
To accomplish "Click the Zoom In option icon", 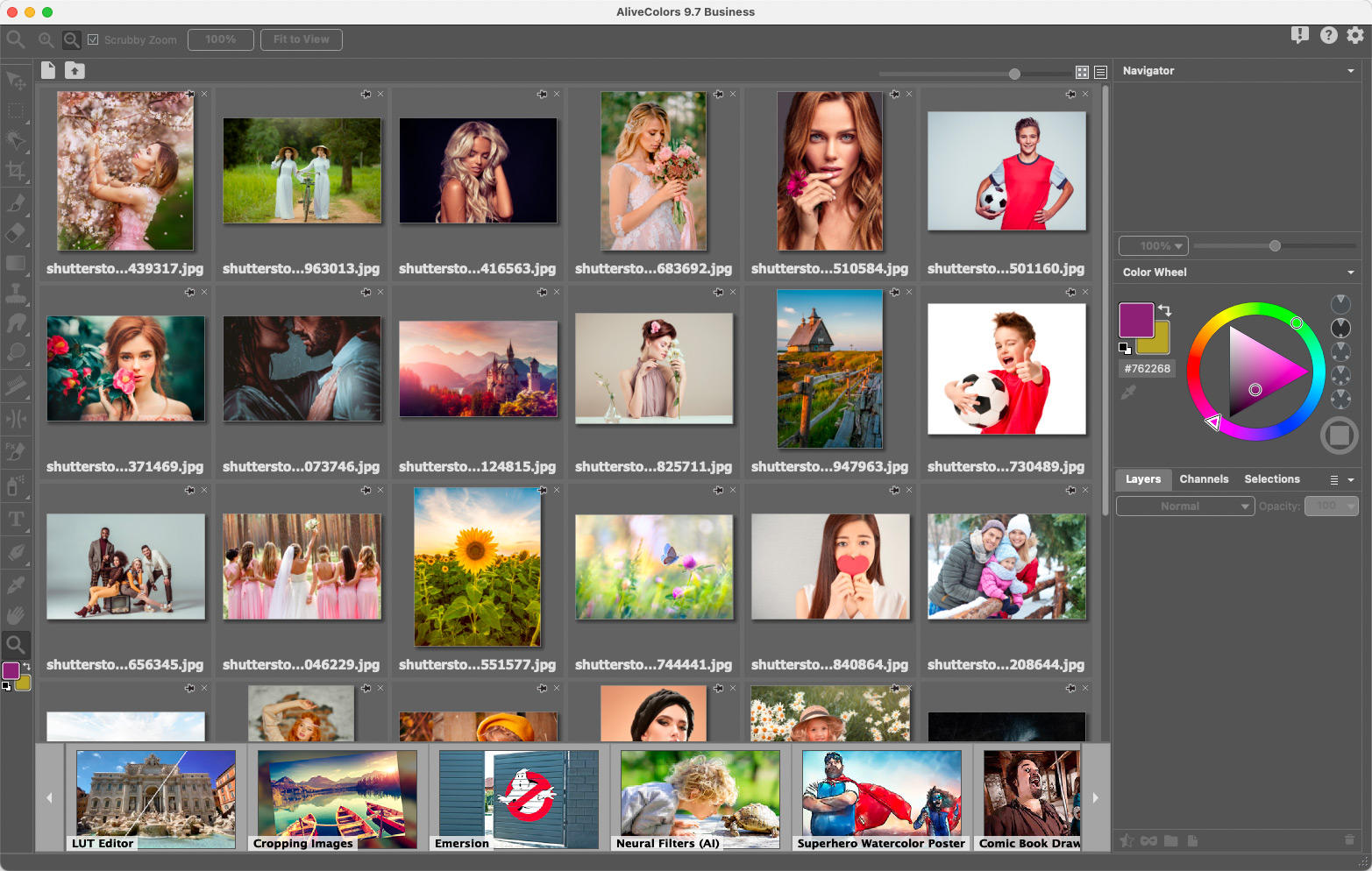I will 46,39.
